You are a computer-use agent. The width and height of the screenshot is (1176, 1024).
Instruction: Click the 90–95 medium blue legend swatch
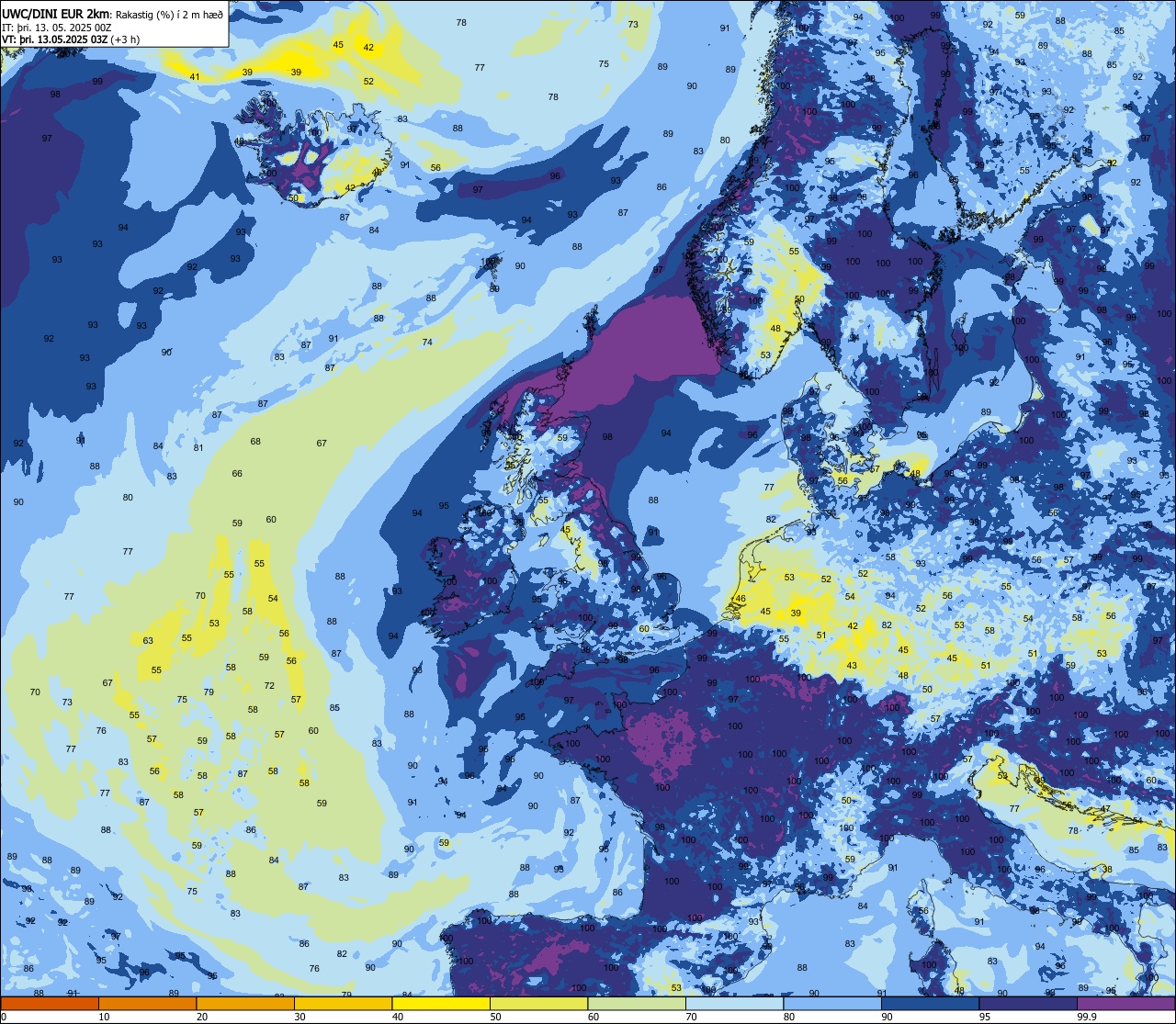point(930,1003)
